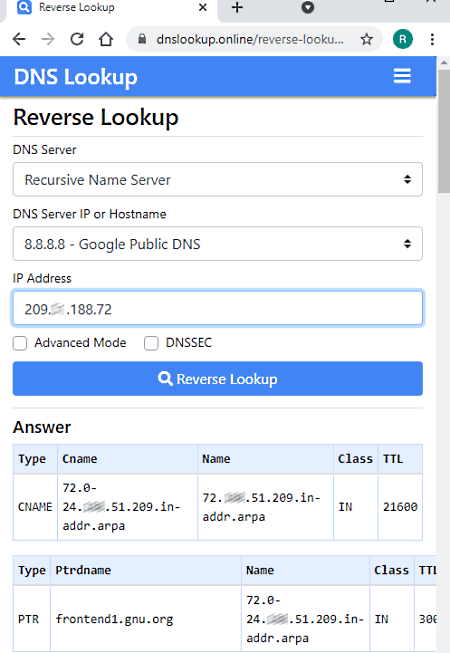The image size is (450, 653).
Task: Reload the page with refresh icon
Action: click(77, 39)
